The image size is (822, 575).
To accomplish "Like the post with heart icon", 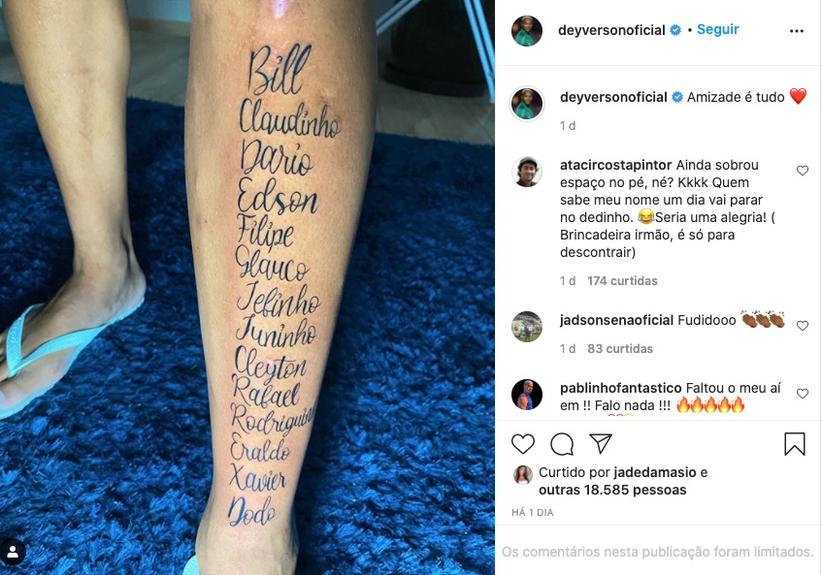I will click(x=523, y=444).
